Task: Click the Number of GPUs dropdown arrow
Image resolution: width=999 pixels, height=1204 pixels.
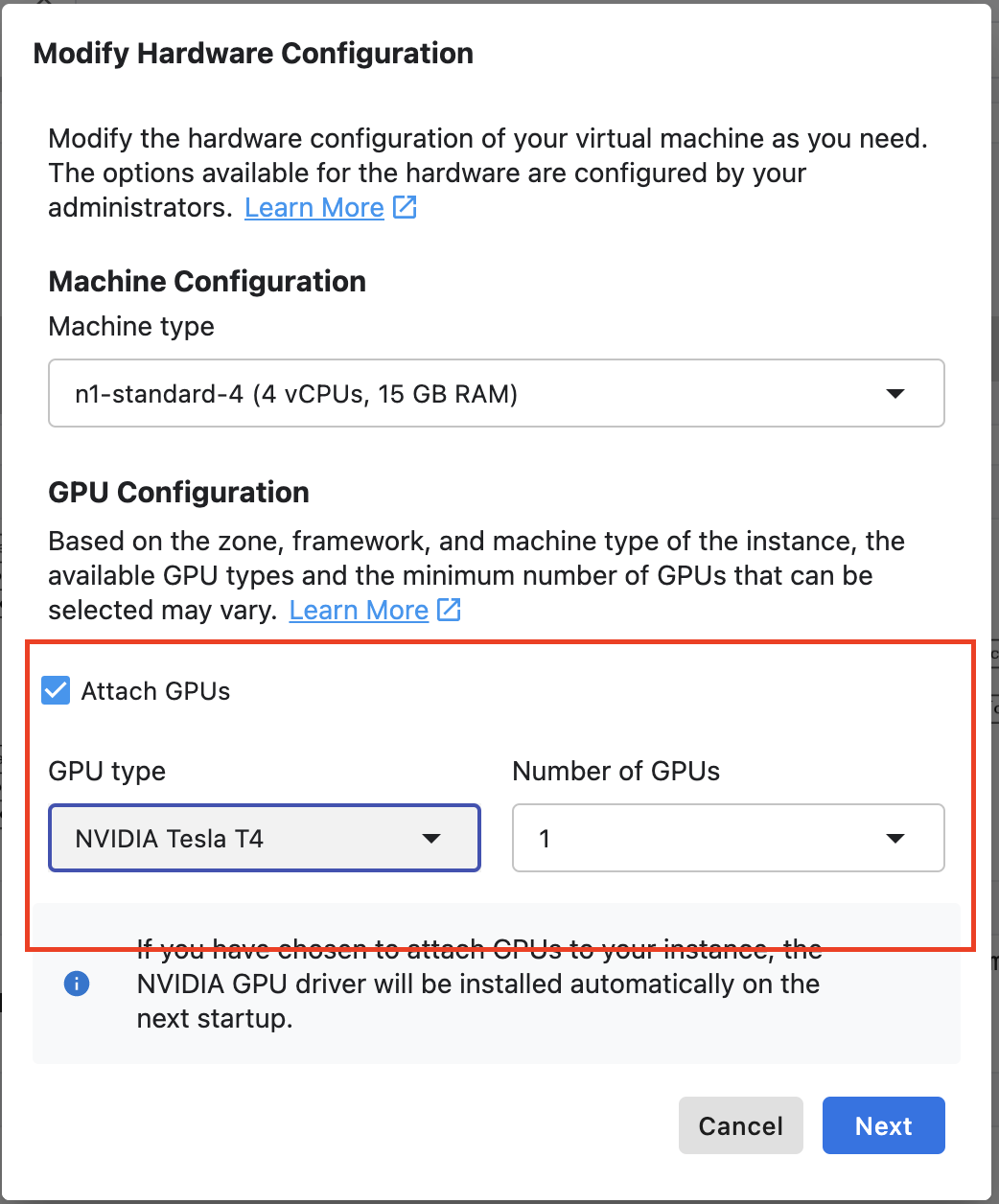Action: [x=894, y=838]
